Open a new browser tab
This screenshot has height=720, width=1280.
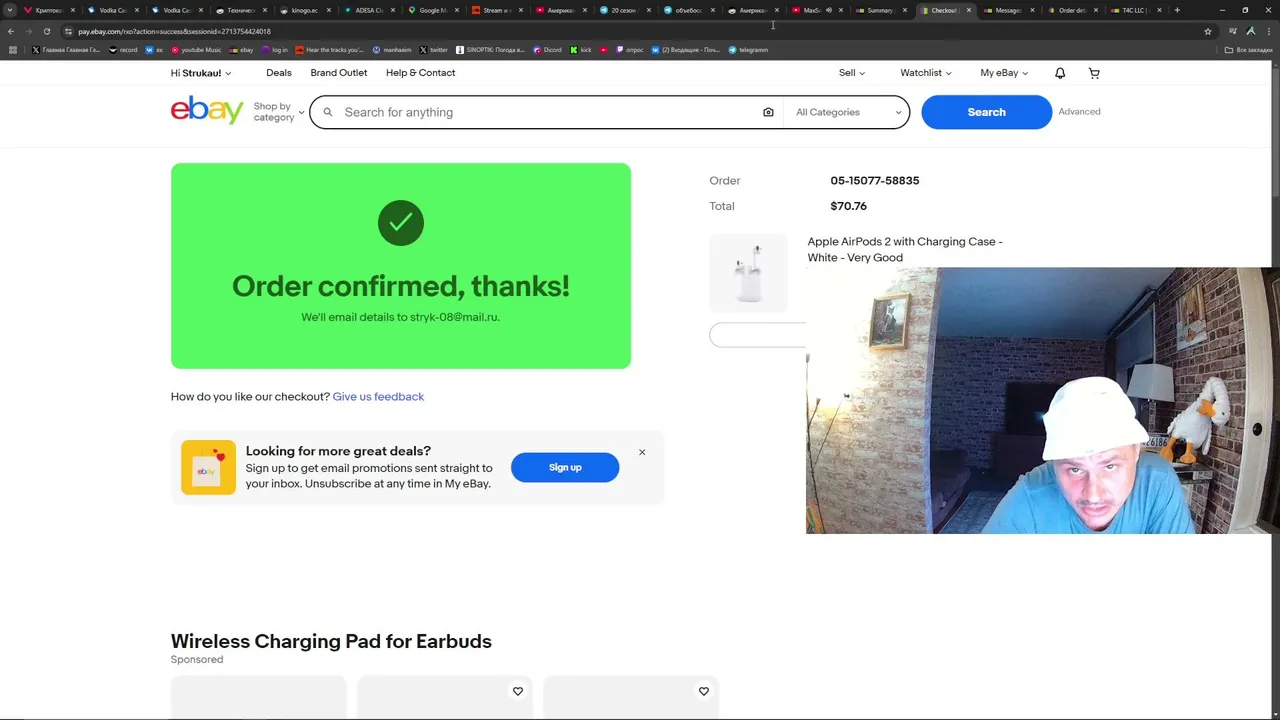click(x=1177, y=10)
